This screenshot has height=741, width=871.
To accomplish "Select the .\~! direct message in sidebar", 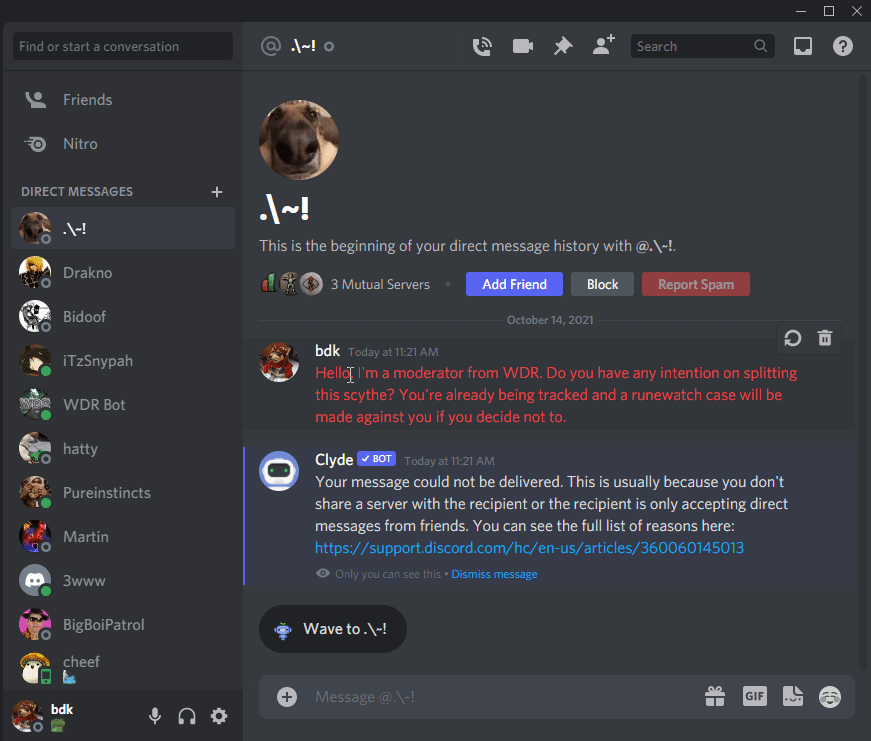I will click(x=123, y=228).
